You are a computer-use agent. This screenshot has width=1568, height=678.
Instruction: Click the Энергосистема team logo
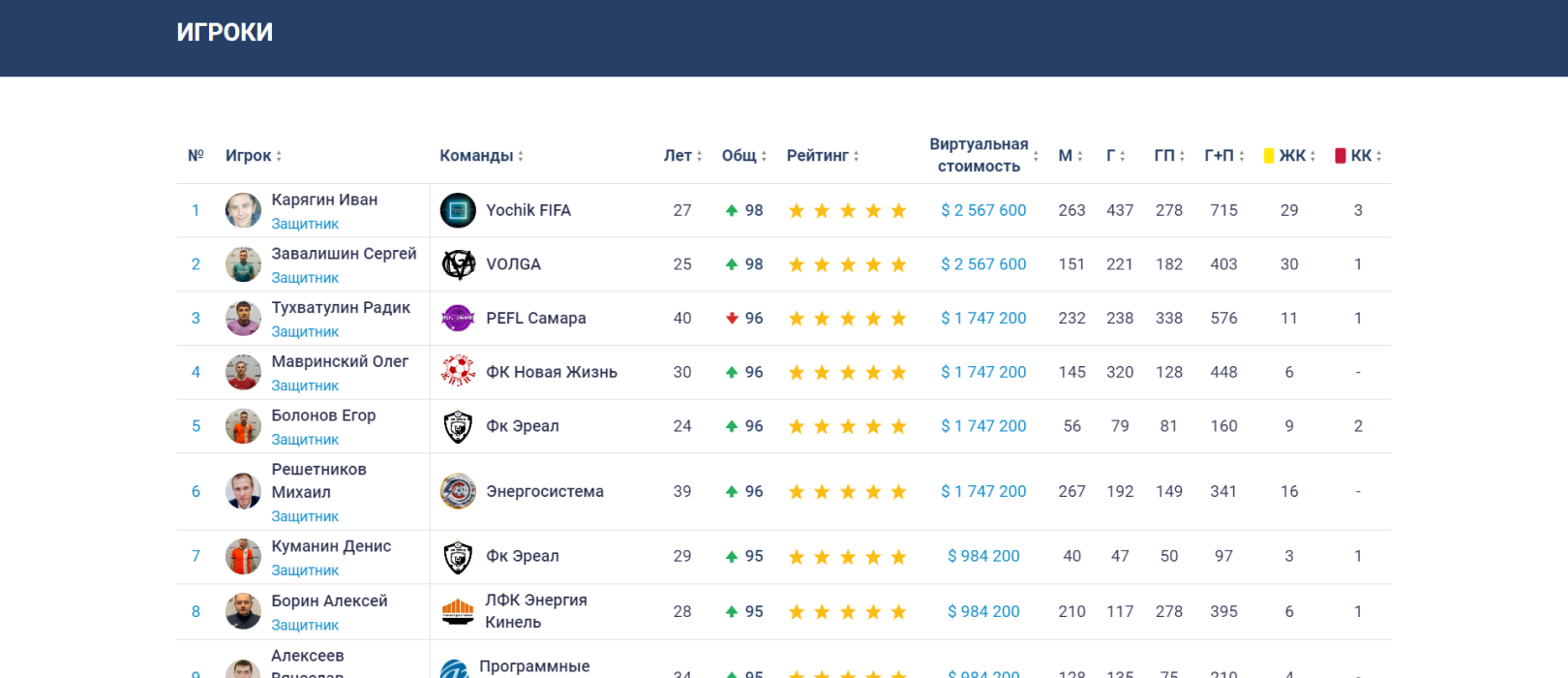coord(458,492)
